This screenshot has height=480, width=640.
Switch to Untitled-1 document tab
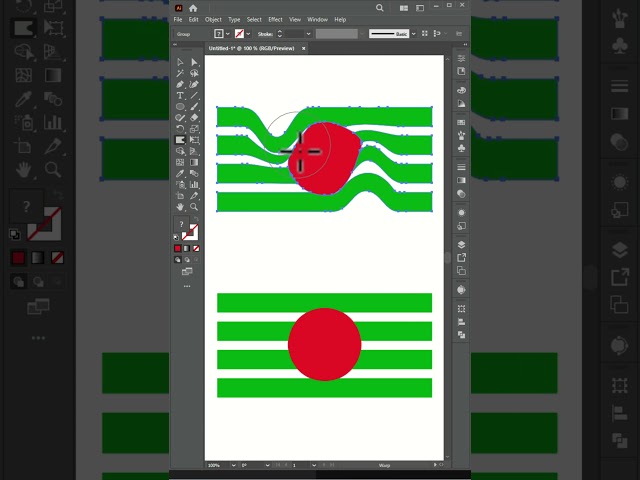[251, 48]
